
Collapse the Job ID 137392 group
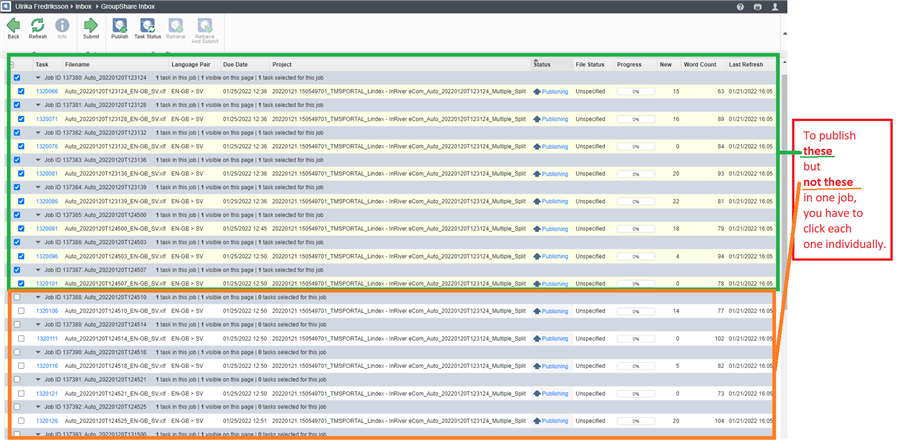pyautogui.click(x=38, y=407)
